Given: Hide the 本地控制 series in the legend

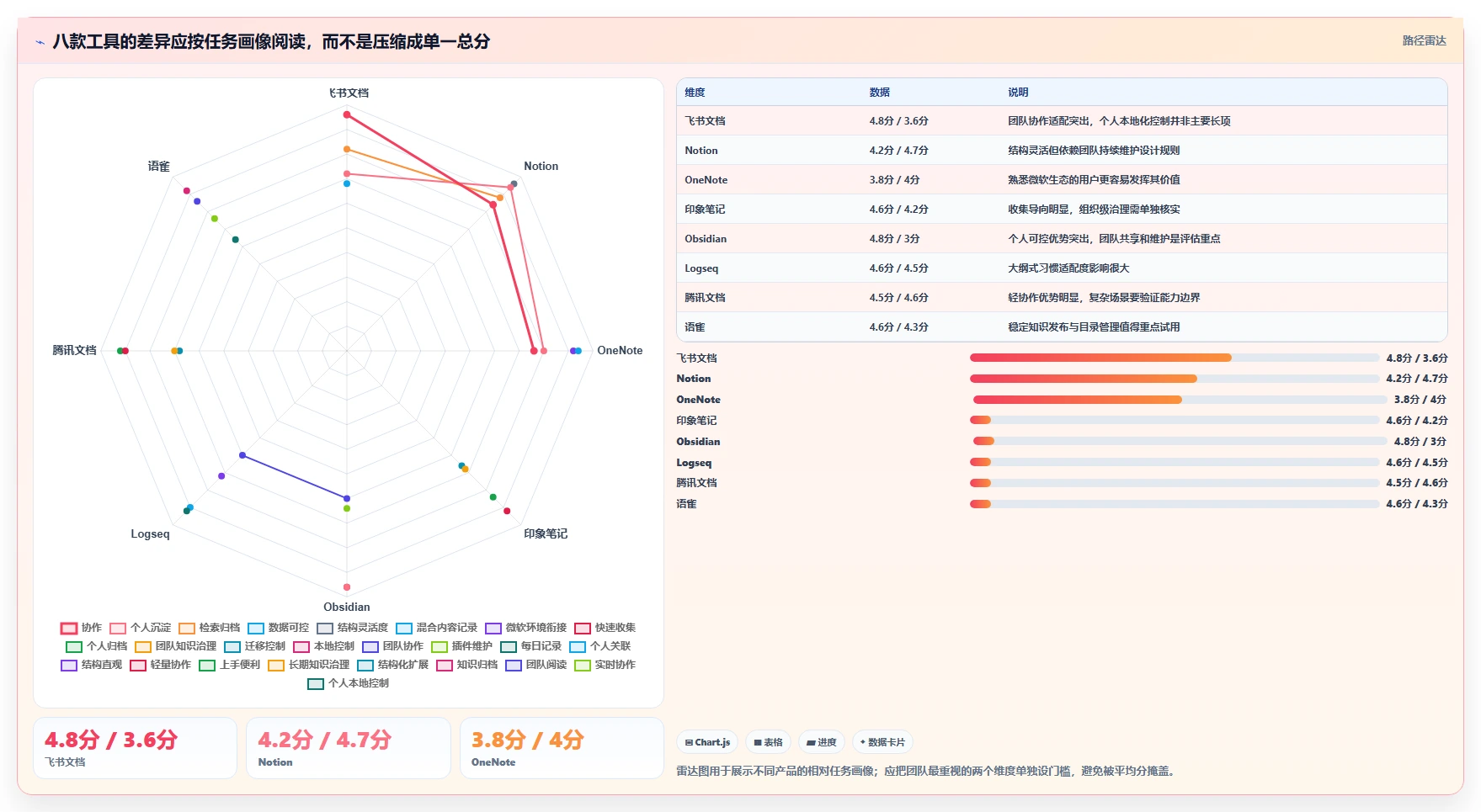Looking at the screenshot, I should (323, 646).
